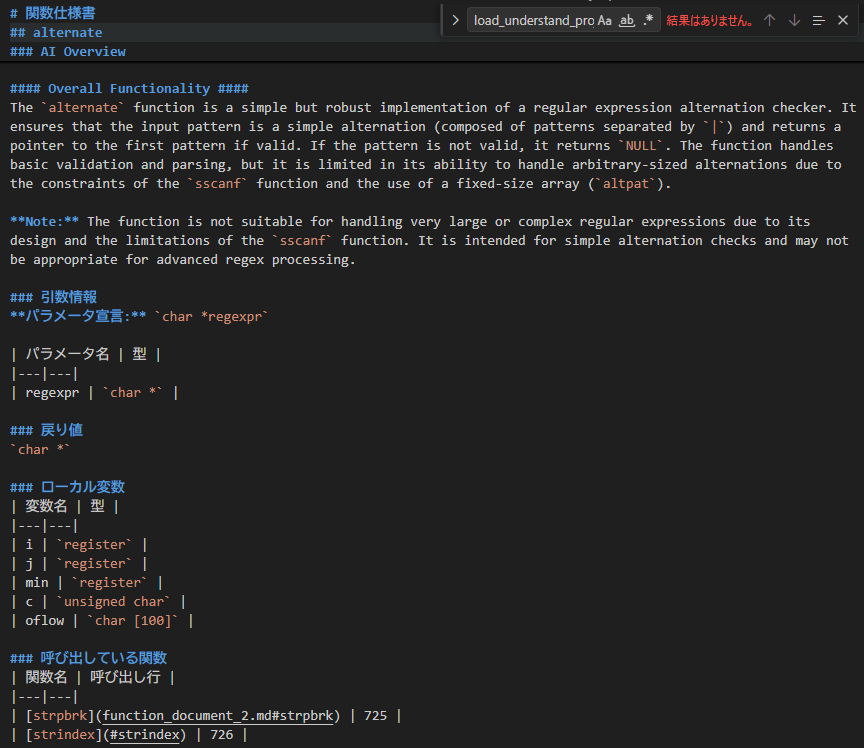Close the find widget
This screenshot has width=864, height=748.
pos(843,21)
